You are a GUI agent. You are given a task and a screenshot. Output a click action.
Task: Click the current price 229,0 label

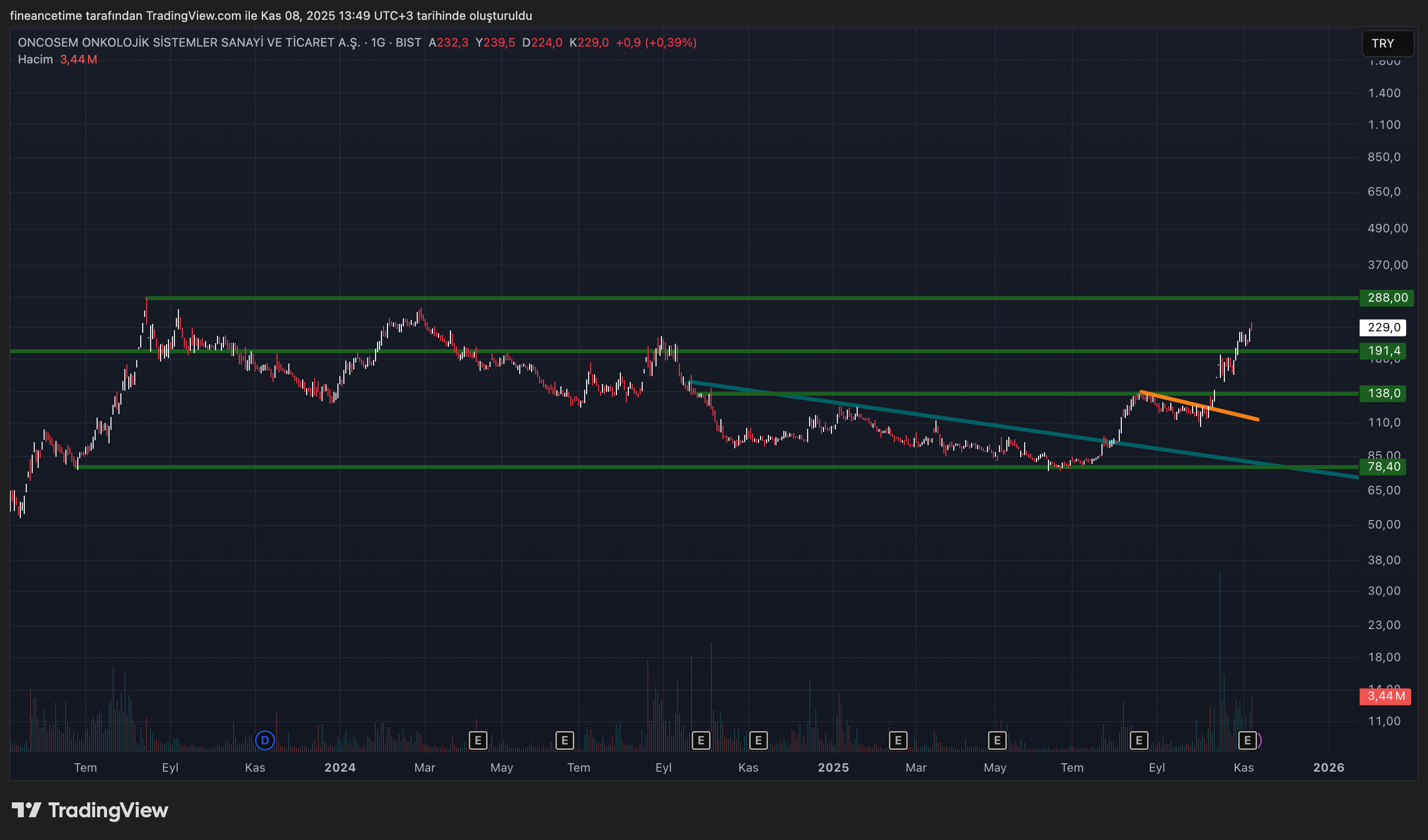1383,327
